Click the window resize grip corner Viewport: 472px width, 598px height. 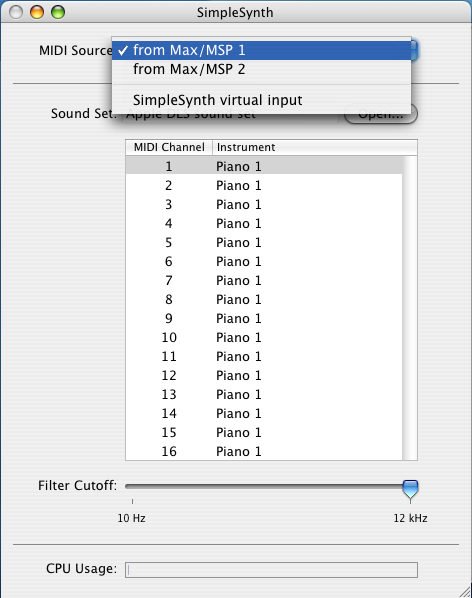click(465, 591)
